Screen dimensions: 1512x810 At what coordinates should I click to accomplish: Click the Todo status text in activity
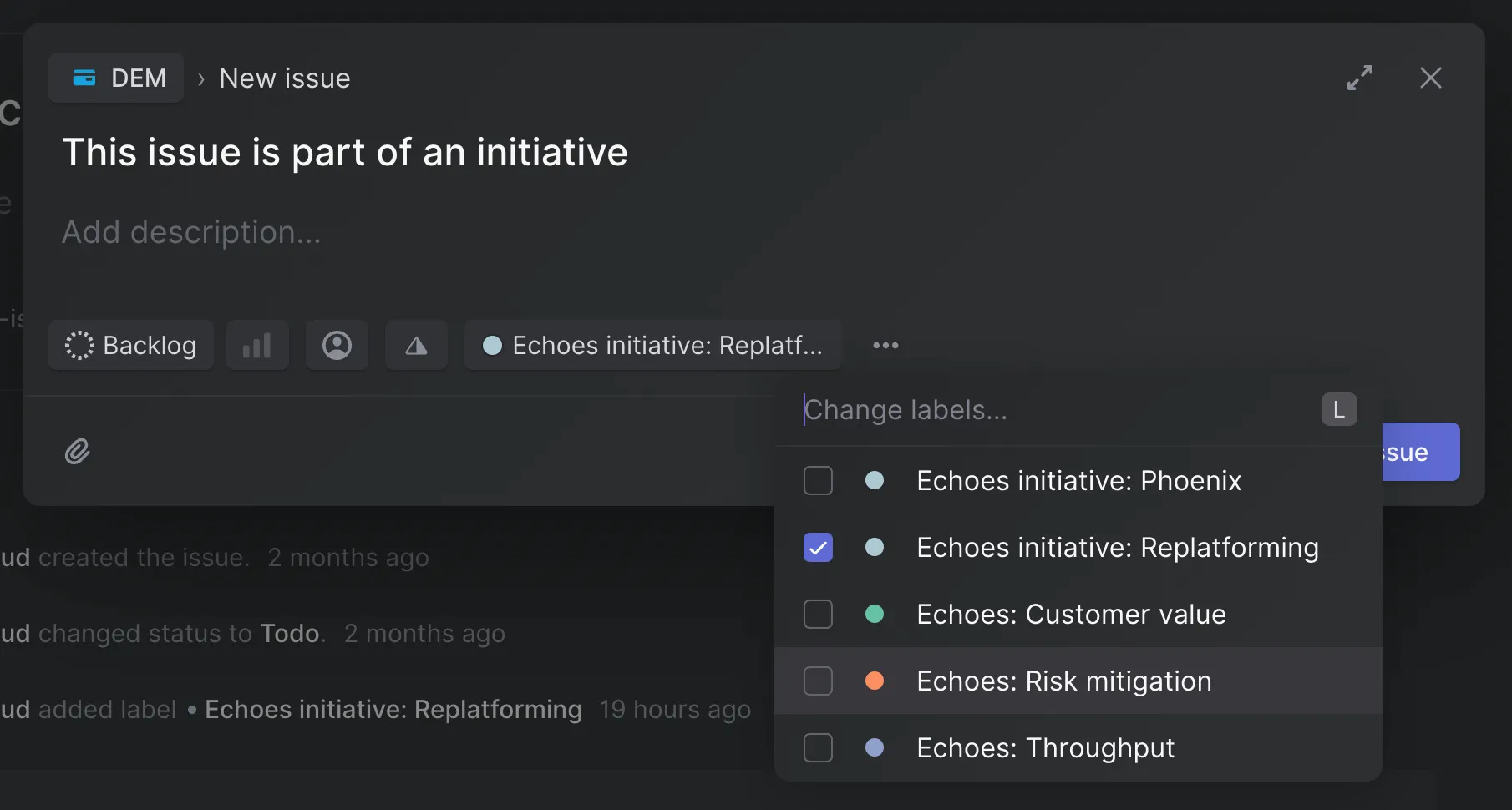tap(290, 633)
